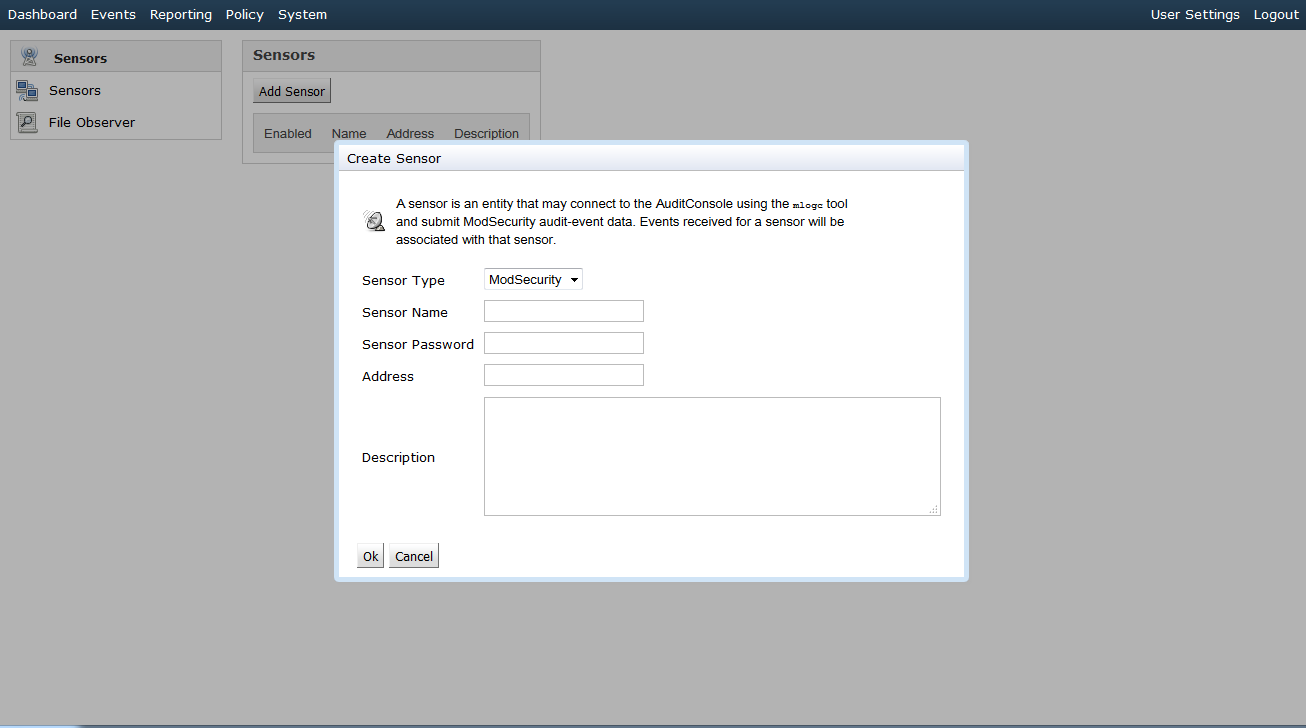Viewport: 1306px width, 728px height.
Task: Open the Policy menu
Action: [245, 15]
